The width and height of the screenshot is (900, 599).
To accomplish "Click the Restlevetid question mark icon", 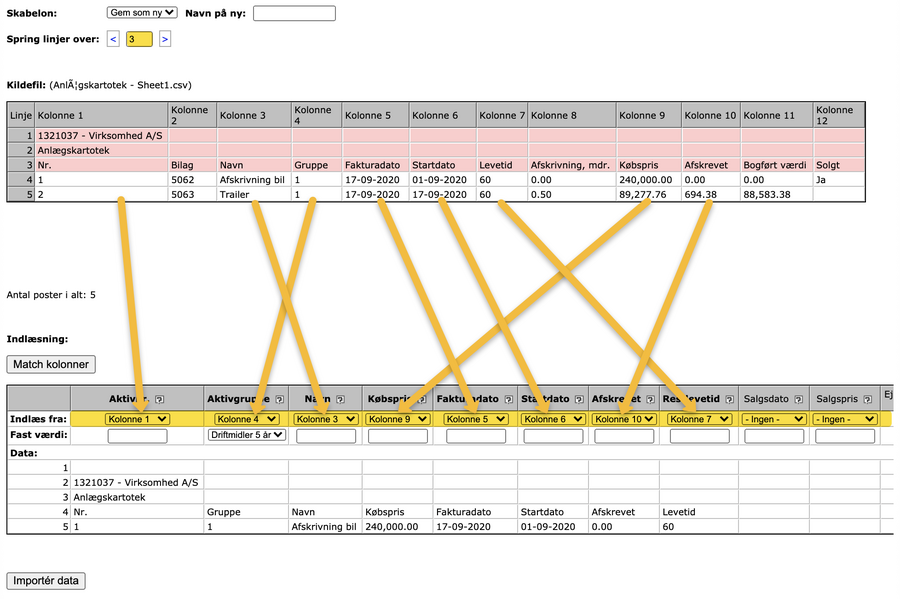I will (729, 398).
